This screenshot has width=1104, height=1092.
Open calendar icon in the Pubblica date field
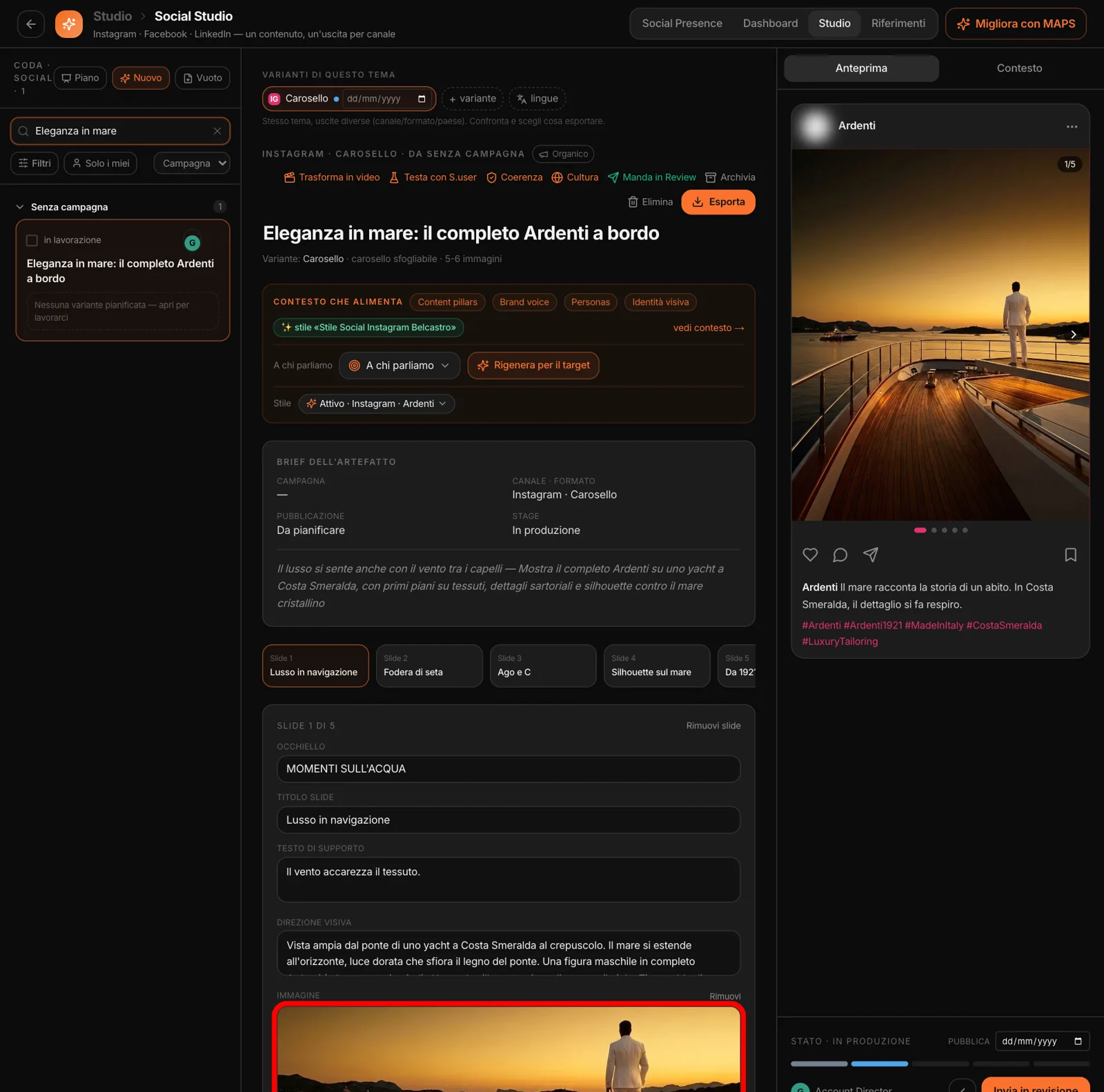(1078, 1041)
